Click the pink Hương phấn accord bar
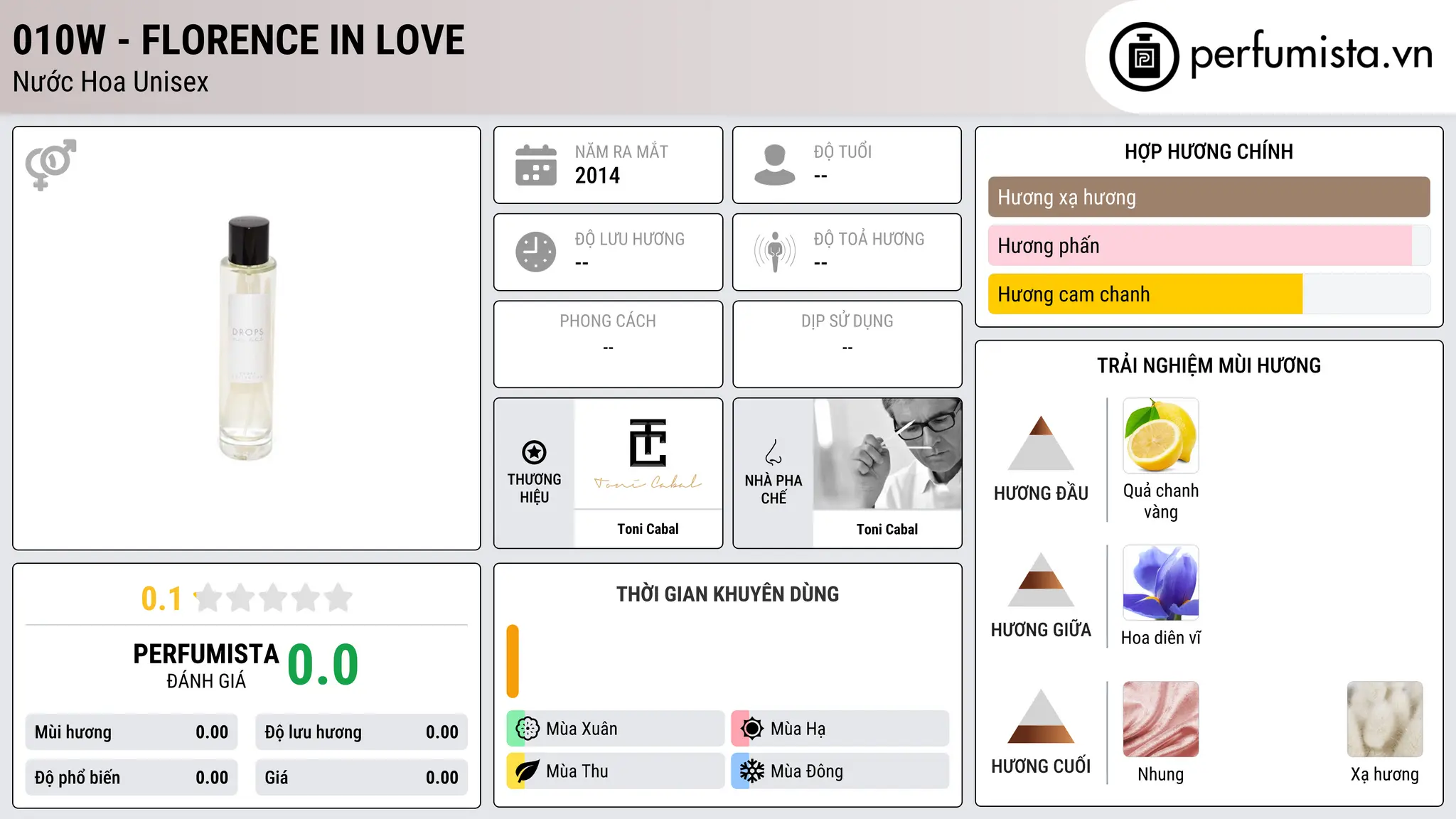This screenshot has width=1456, height=819. coord(1200,245)
